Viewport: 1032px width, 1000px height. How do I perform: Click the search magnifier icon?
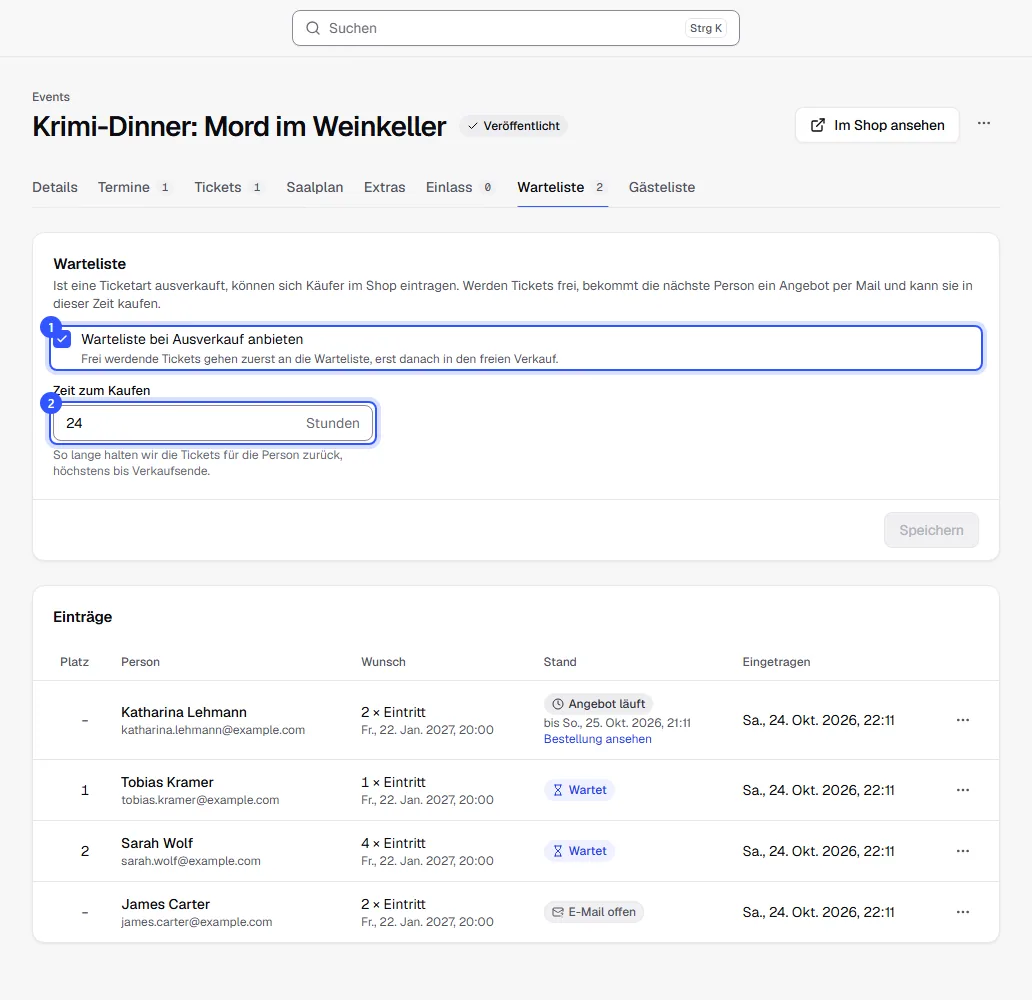(313, 28)
